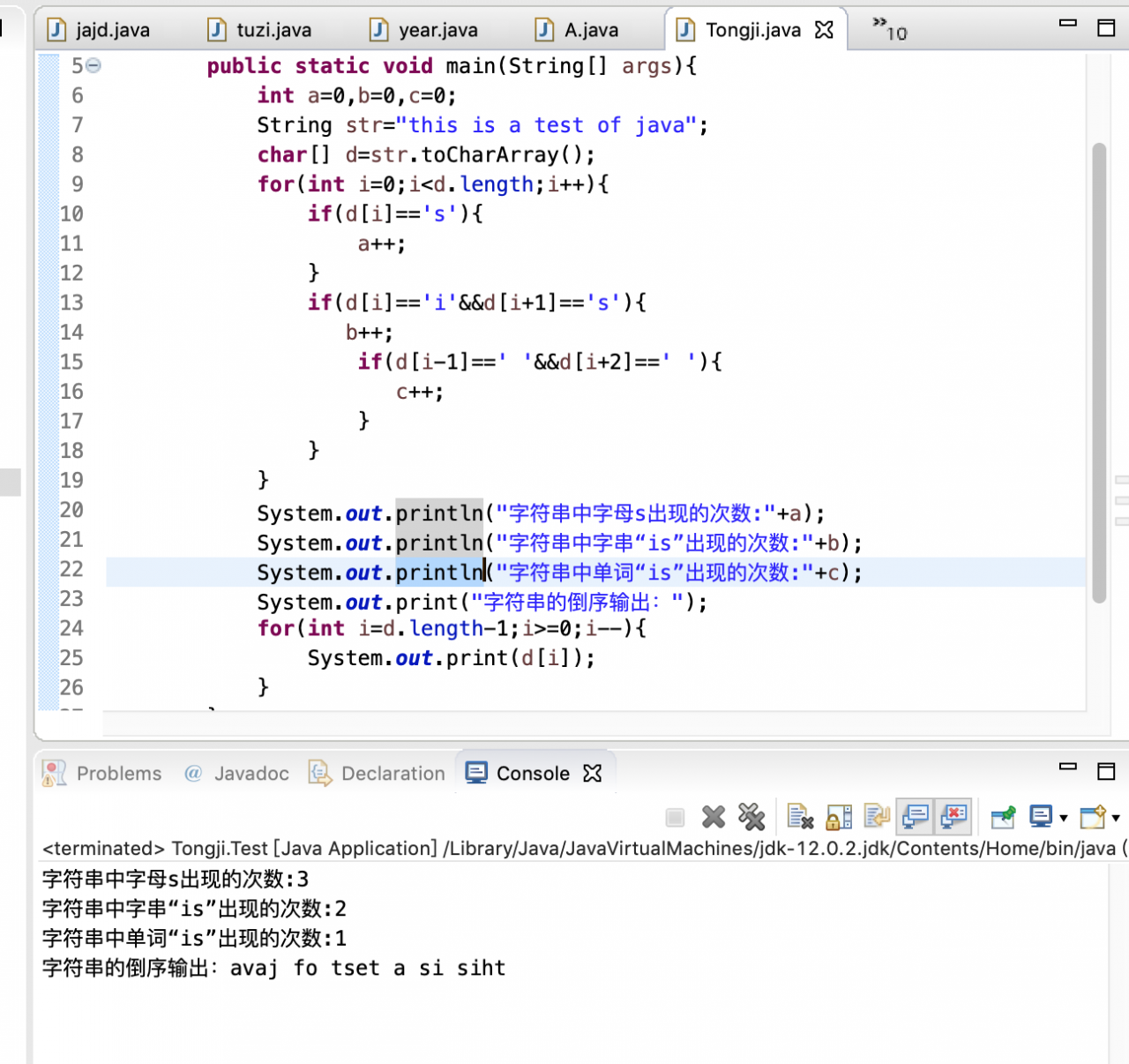Switch to the Problems view tab
The image size is (1129, 1064).
coord(103,774)
